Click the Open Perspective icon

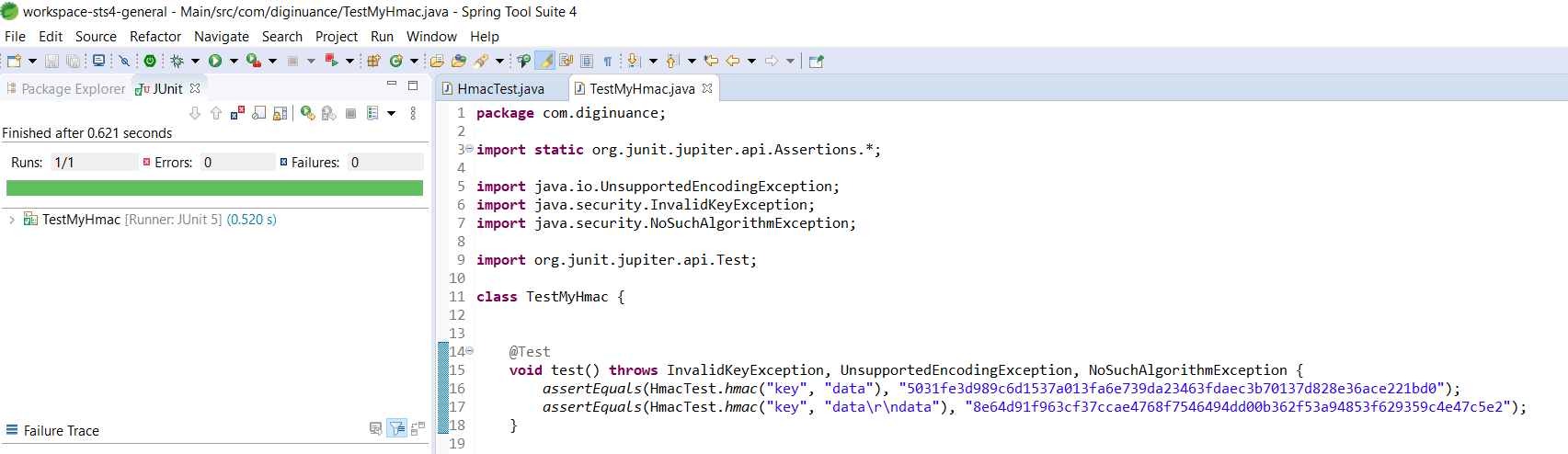816,61
